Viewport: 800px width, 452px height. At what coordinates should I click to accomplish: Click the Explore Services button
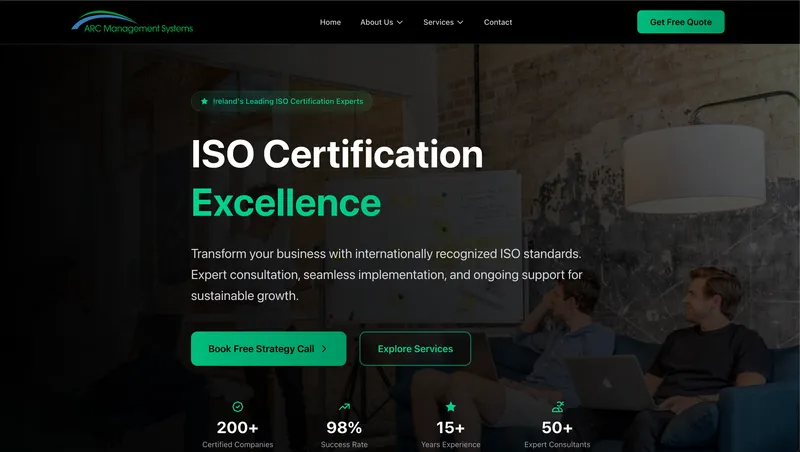(415, 349)
